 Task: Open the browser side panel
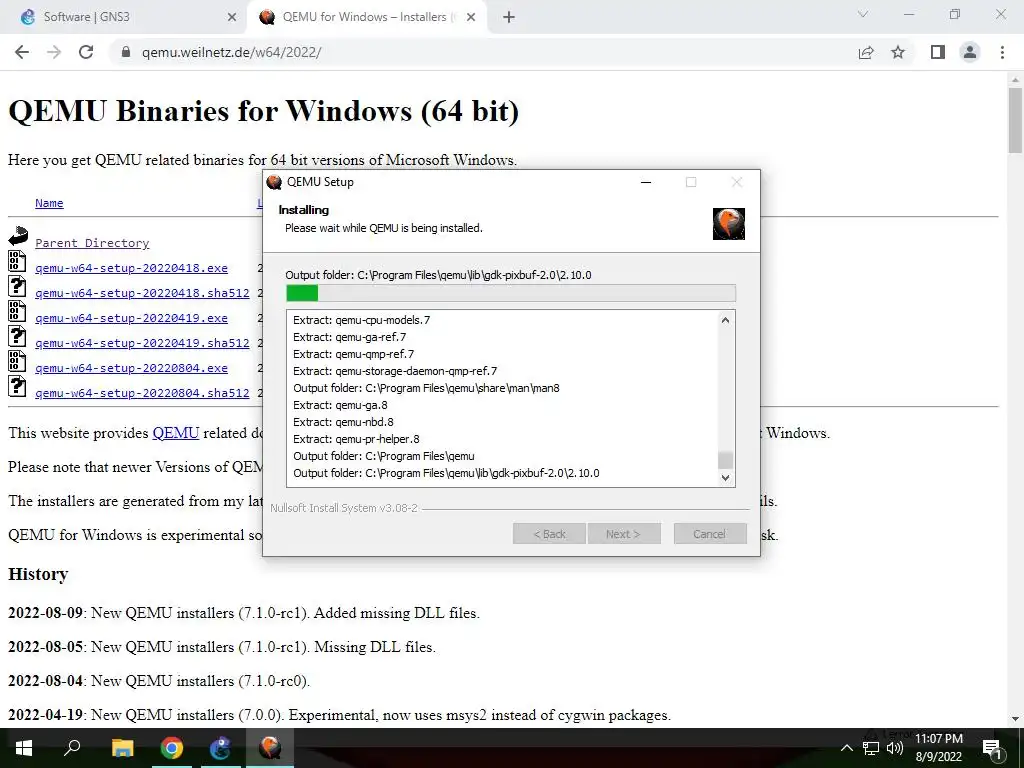[938, 52]
